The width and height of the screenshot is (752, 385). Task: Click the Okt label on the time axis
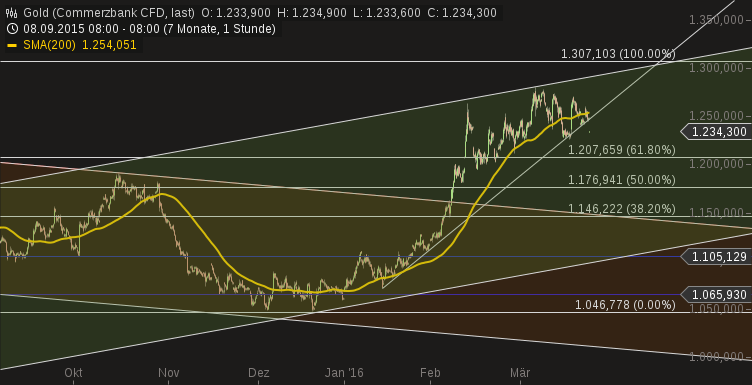point(73,373)
